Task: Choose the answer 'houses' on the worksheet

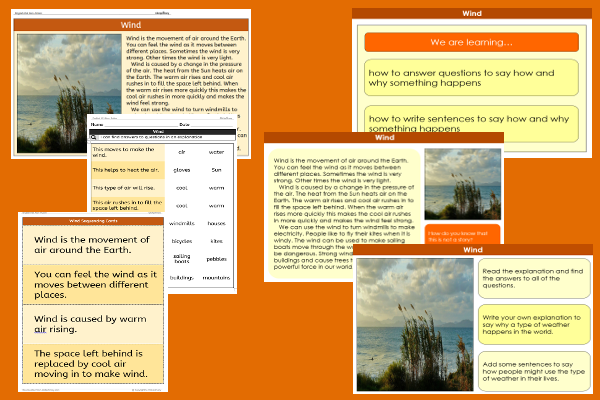Action: 216,223
